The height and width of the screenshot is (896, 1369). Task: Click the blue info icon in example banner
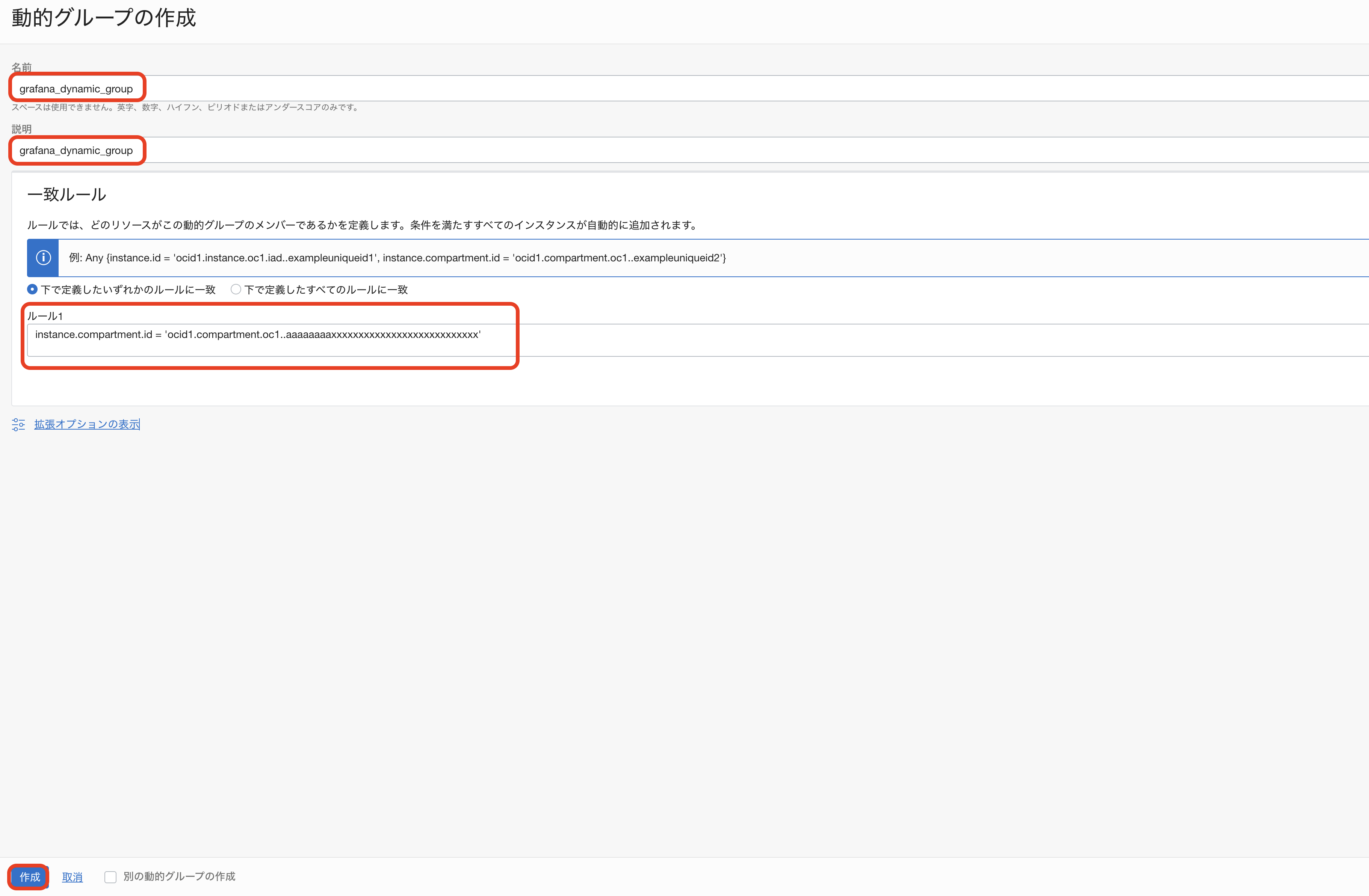pos(43,258)
